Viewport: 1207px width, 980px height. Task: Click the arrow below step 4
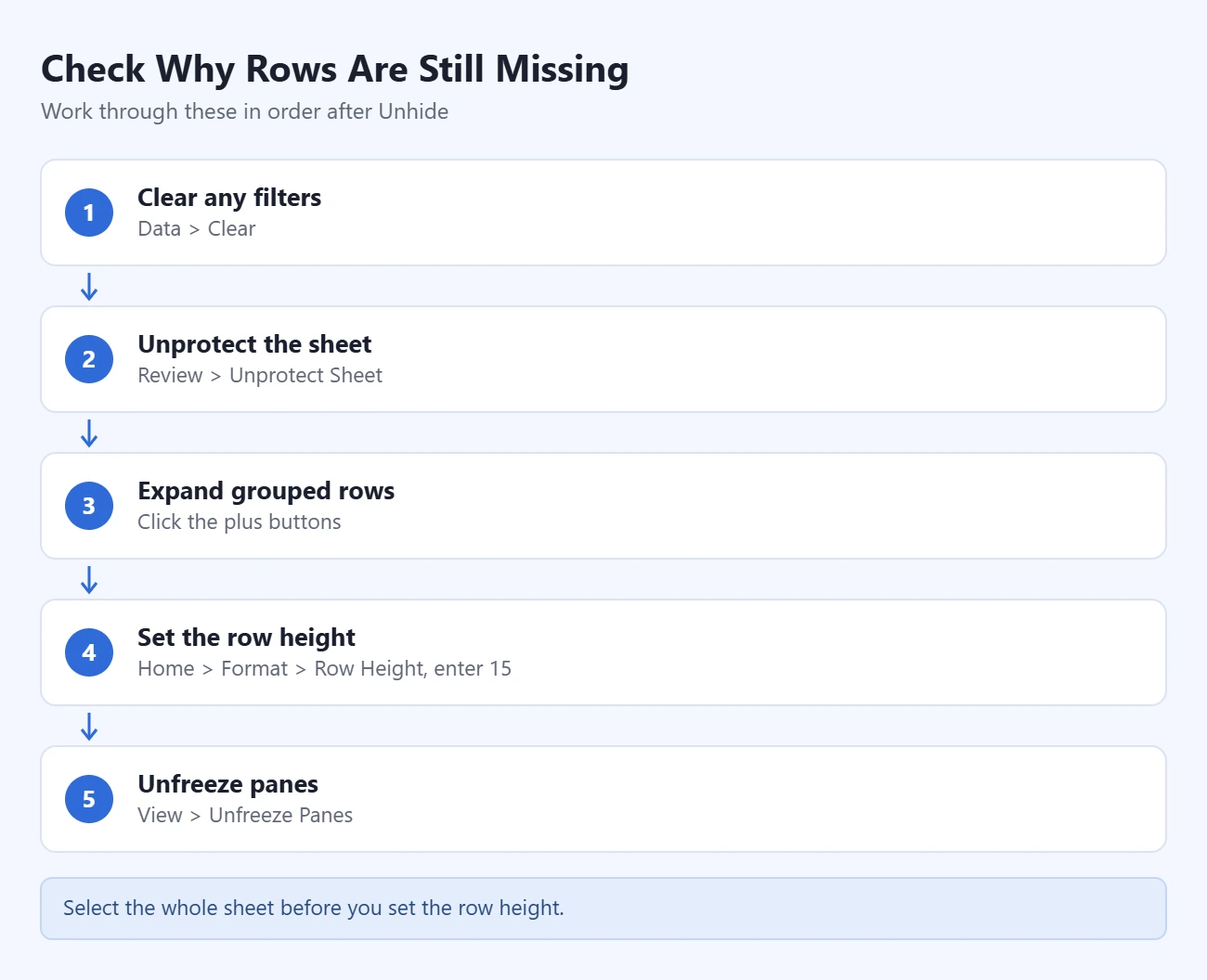tap(89, 727)
